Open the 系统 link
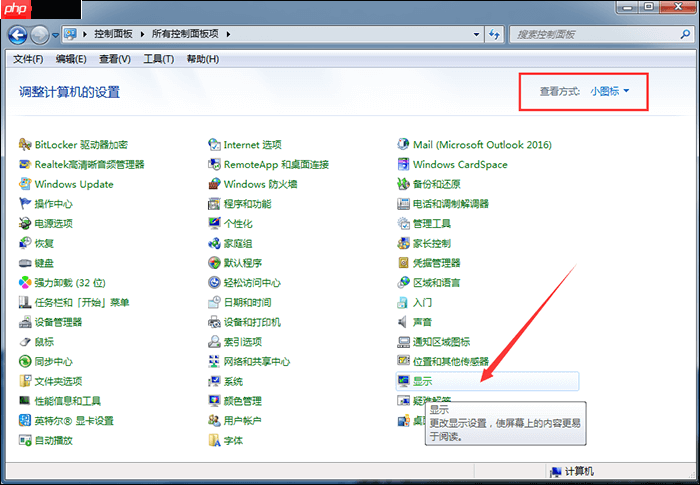The width and height of the screenshot is (700, 485). coord(233,381)
